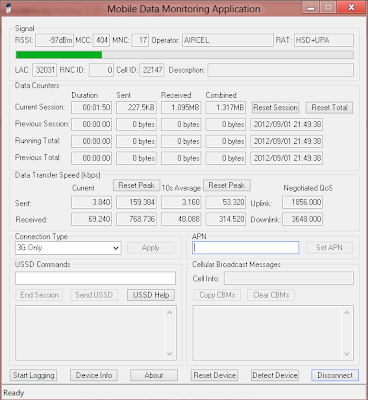Click 10s average received value 48.088
The width and height of the screenshot is (368, 400).
point(181,219)
